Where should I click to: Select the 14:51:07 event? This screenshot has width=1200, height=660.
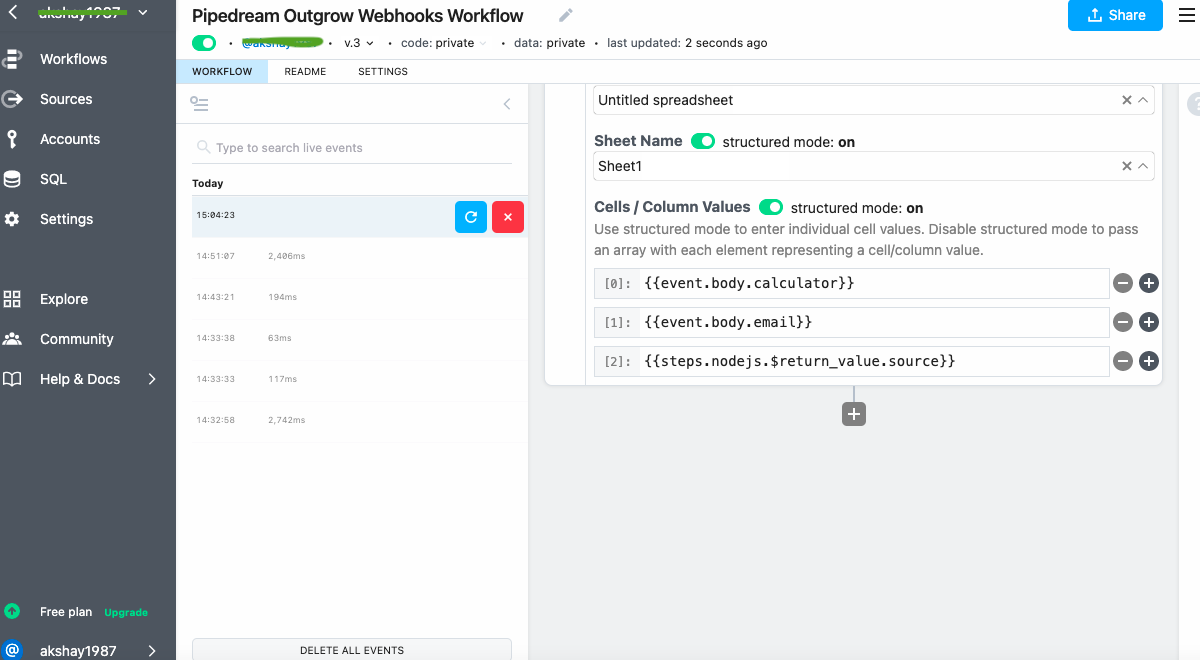click(352, 256)
